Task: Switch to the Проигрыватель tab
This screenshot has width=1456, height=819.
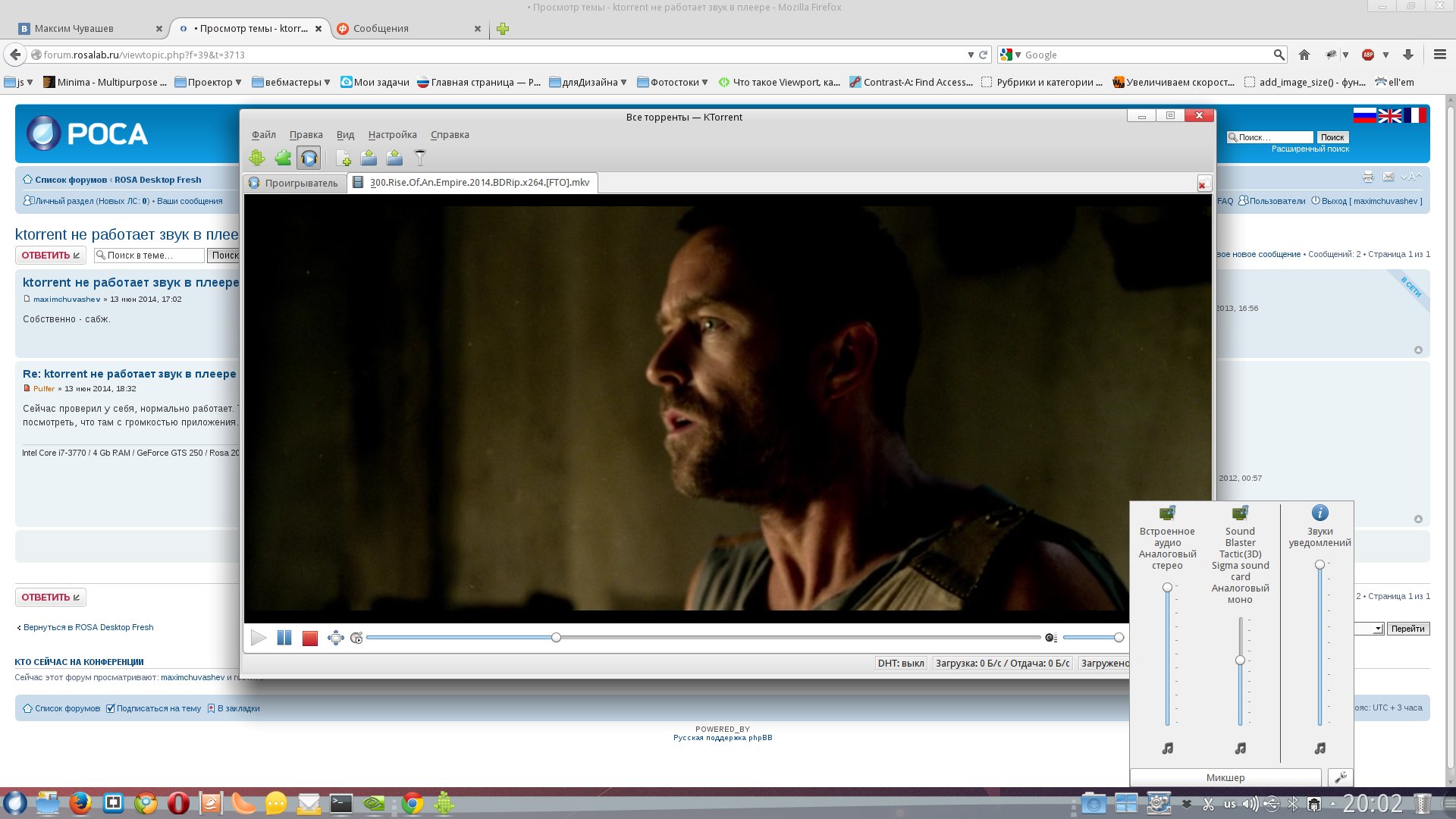Action: point(294,183)
